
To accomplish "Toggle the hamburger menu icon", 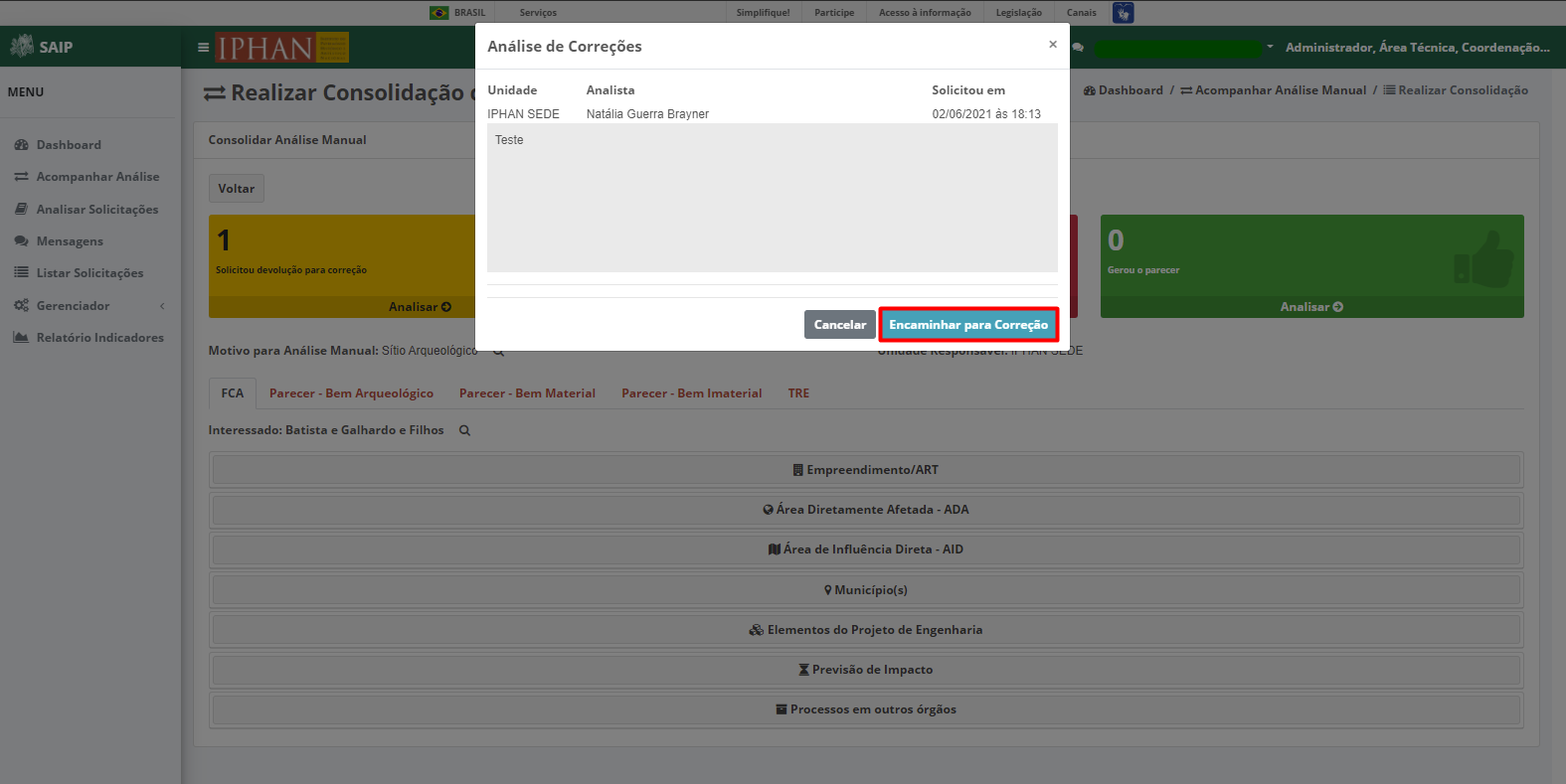I will (203, 47).
